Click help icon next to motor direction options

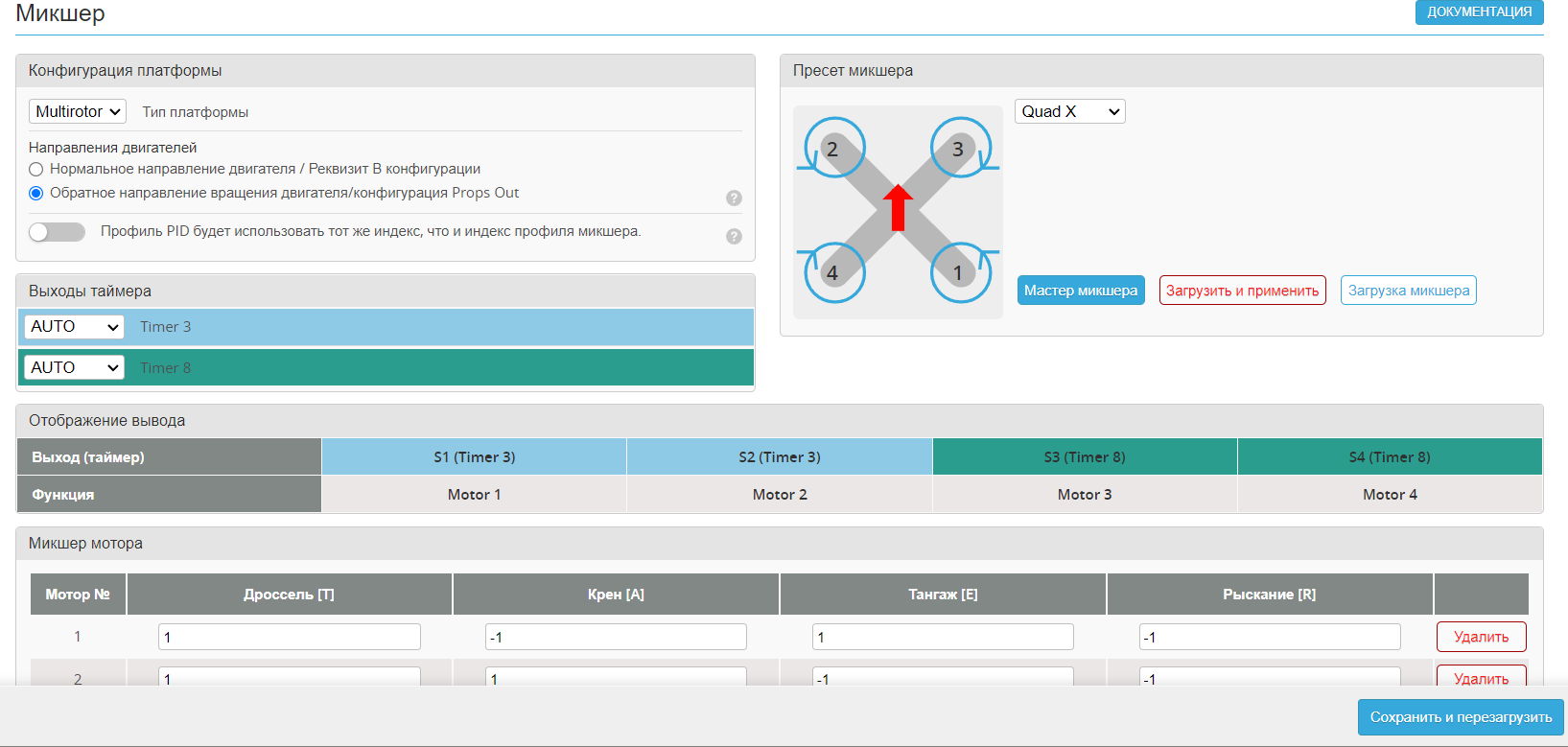pyautogui.click(x=734, y=198)
